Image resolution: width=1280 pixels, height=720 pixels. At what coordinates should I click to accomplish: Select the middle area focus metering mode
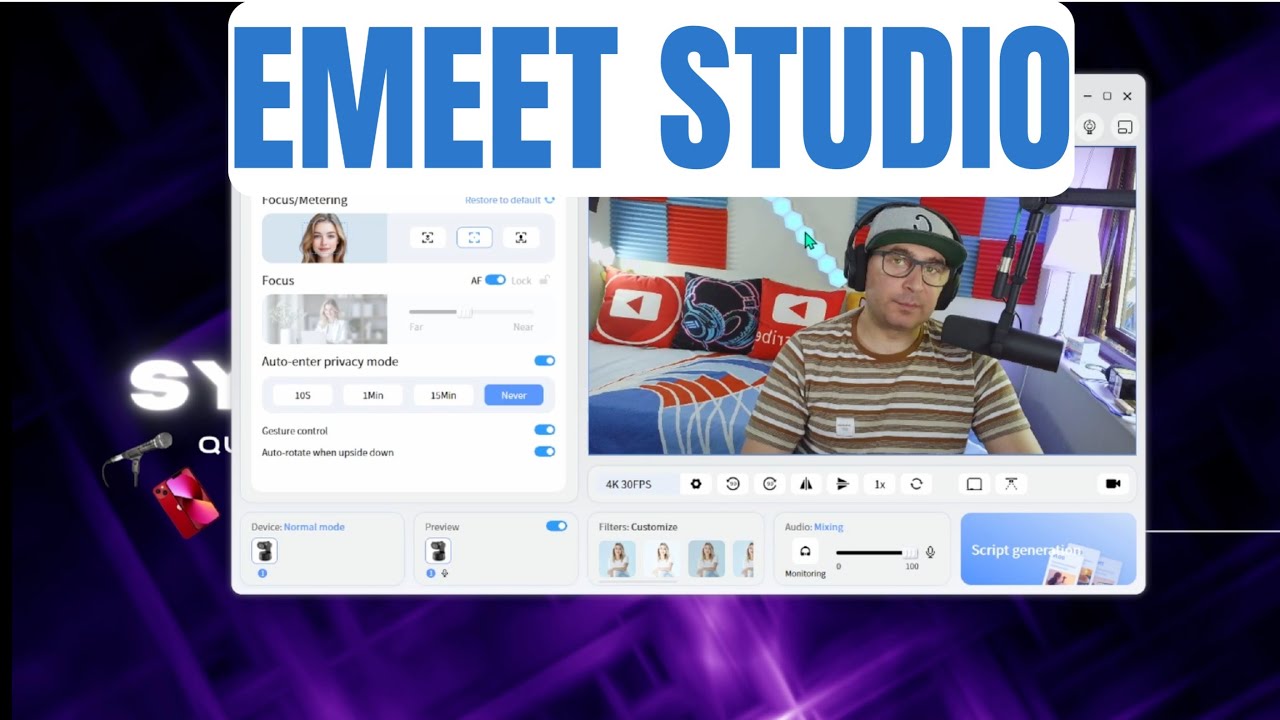pyautogui.click(x=474, y=237)
